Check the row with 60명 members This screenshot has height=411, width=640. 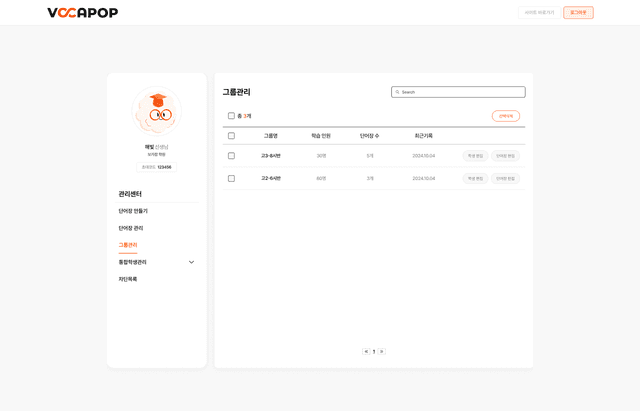tap(231, 178)
